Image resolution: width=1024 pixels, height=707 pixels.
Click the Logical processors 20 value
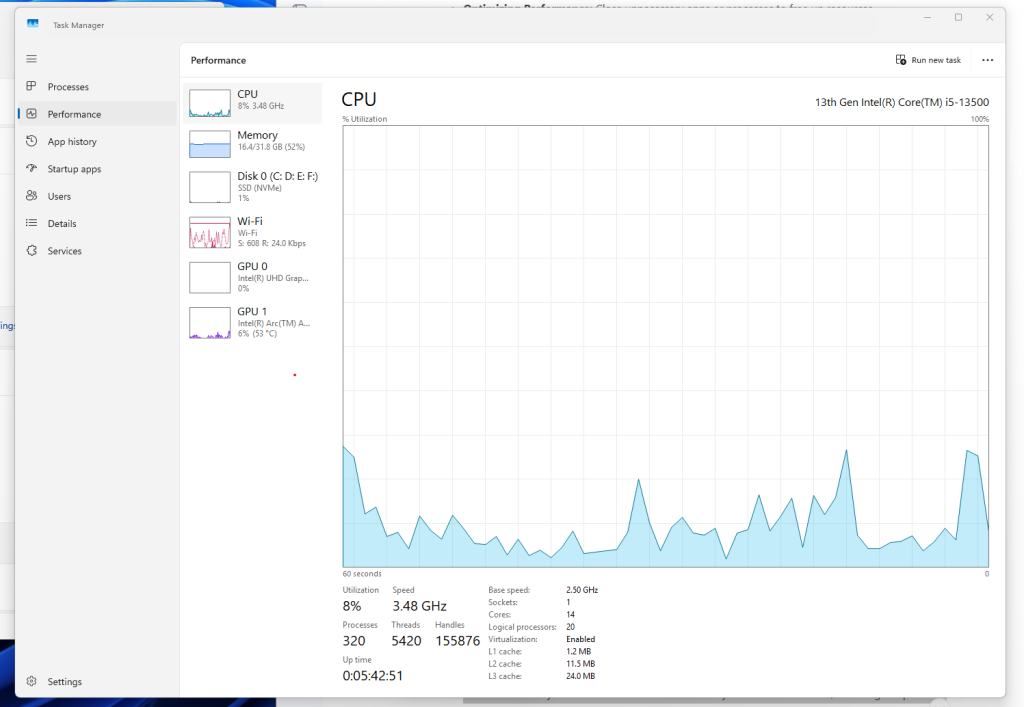(570, 627)
